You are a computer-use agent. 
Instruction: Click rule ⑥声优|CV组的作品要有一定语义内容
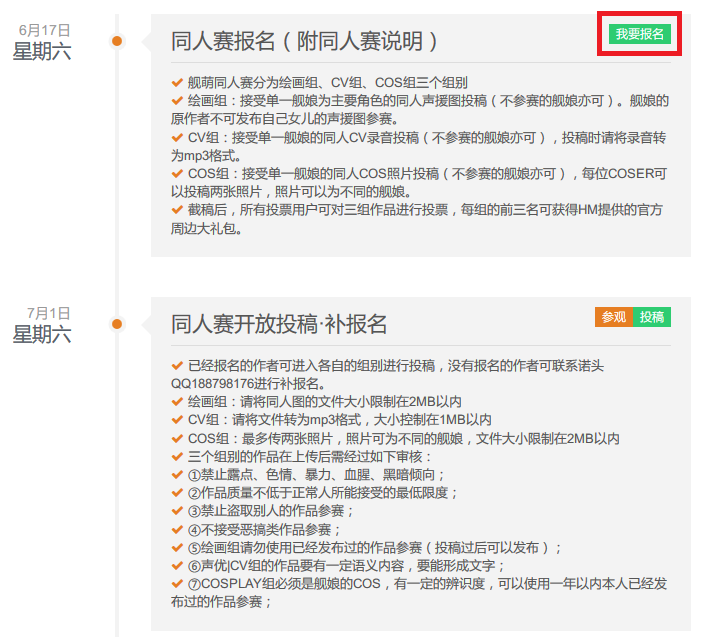(346, 566)
